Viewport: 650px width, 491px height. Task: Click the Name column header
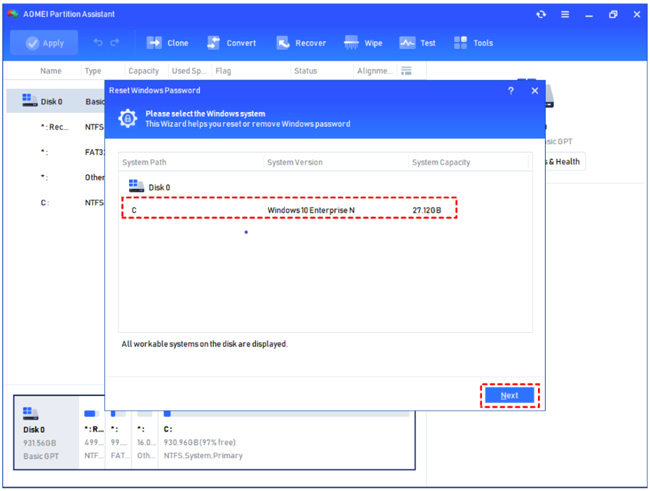point(51,71)
